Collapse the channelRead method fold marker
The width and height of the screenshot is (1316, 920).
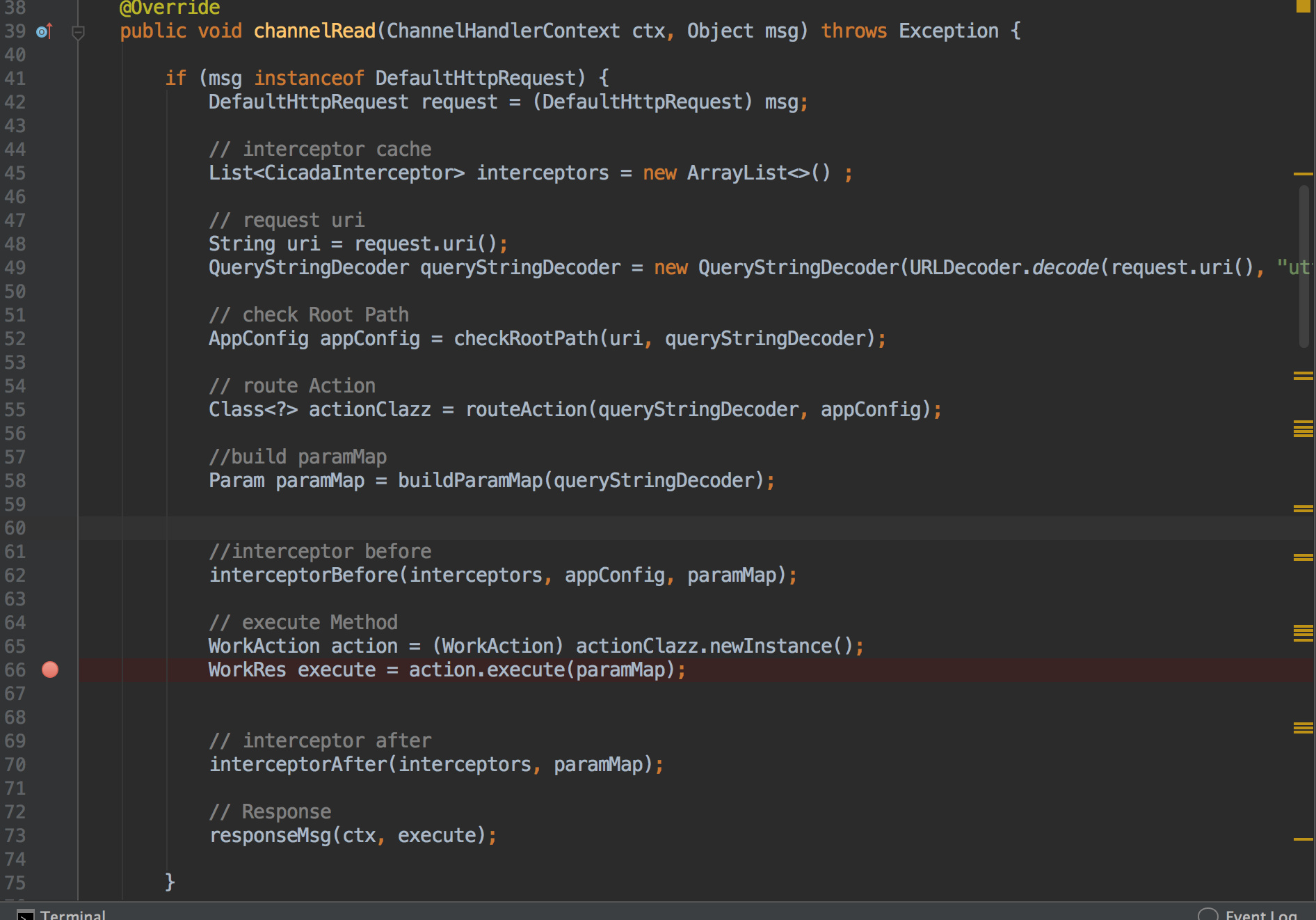(x=79, y=32)
